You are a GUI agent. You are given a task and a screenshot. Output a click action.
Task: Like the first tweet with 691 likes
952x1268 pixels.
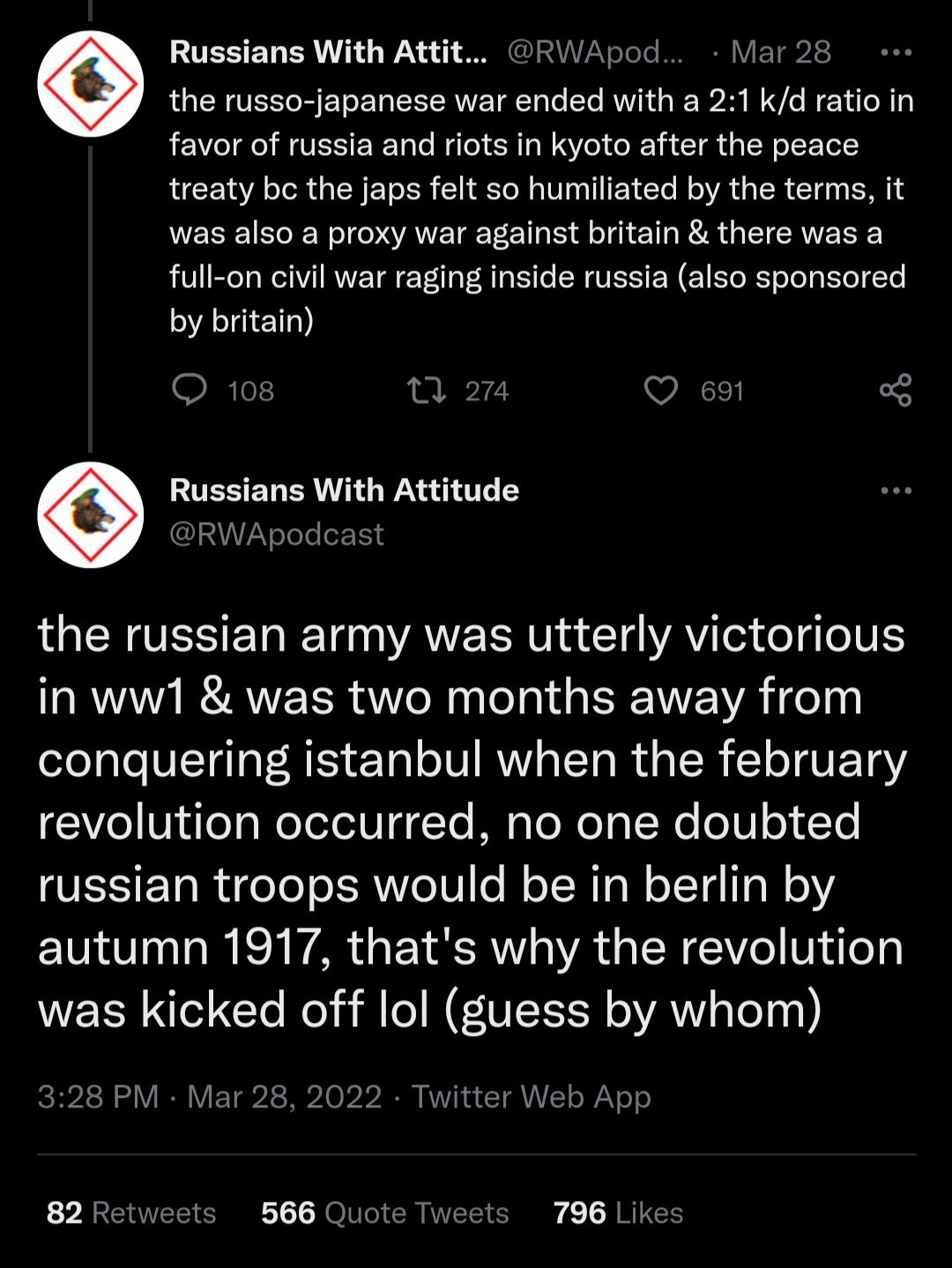click(661, 390)
